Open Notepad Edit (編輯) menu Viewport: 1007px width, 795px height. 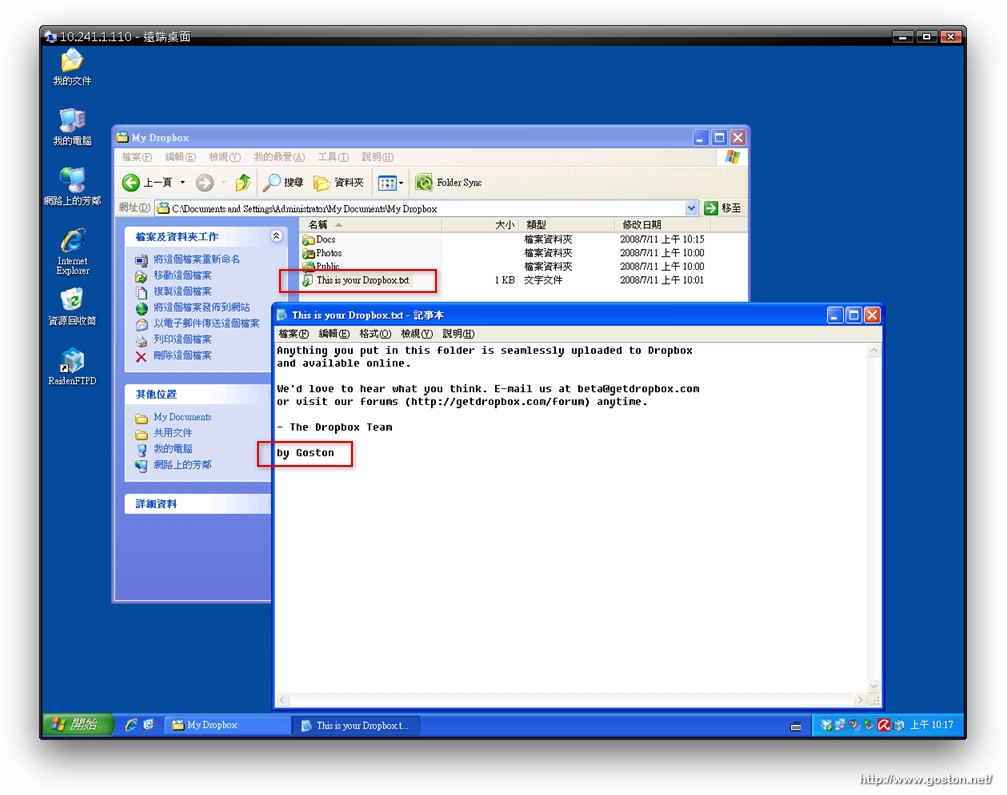(x=334, y=334)
